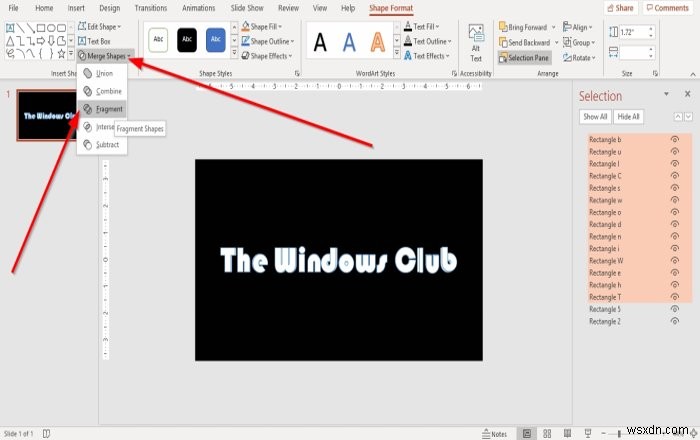Switch to Slide Sorter view

(547, 433)
